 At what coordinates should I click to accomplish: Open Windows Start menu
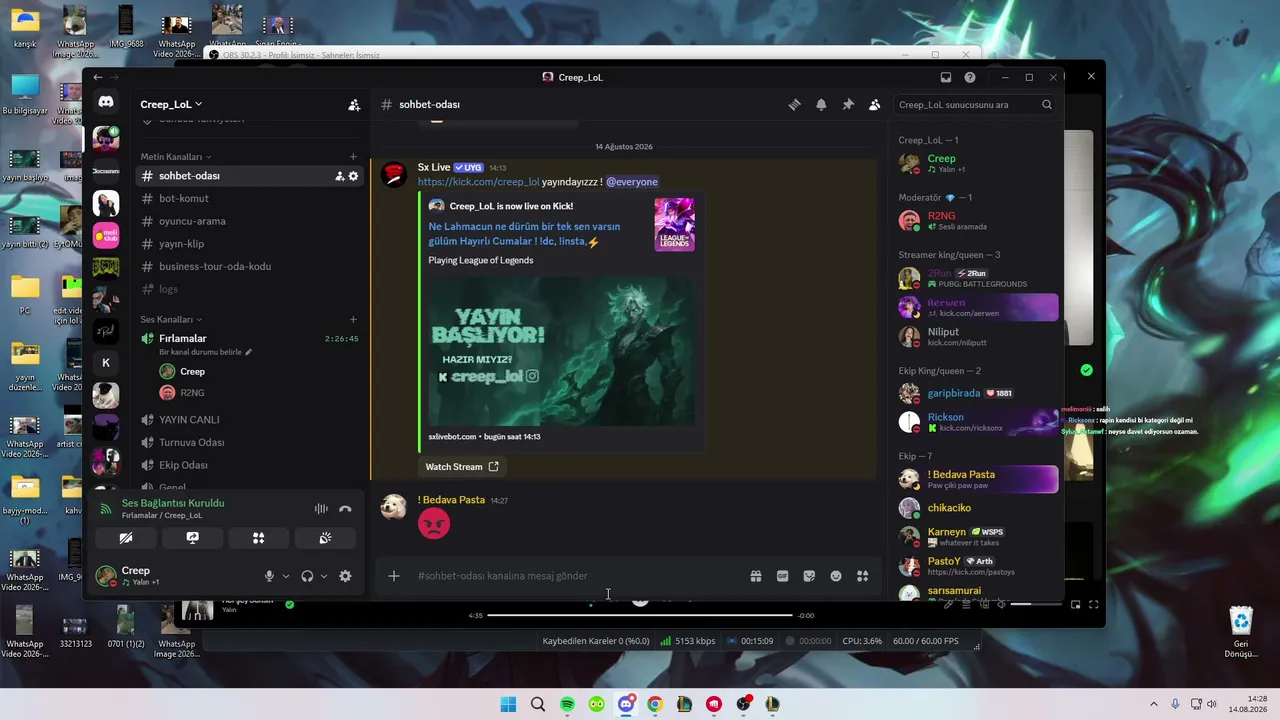(x=508, y=704)
